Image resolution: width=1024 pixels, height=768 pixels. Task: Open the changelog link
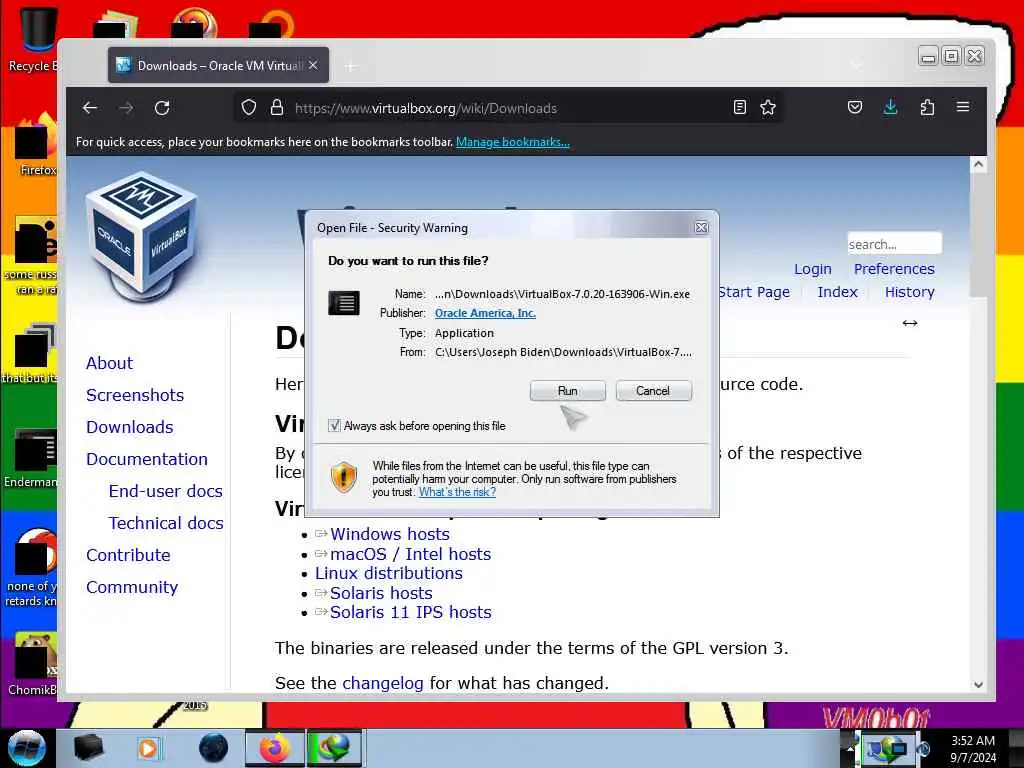click(383, 683)
